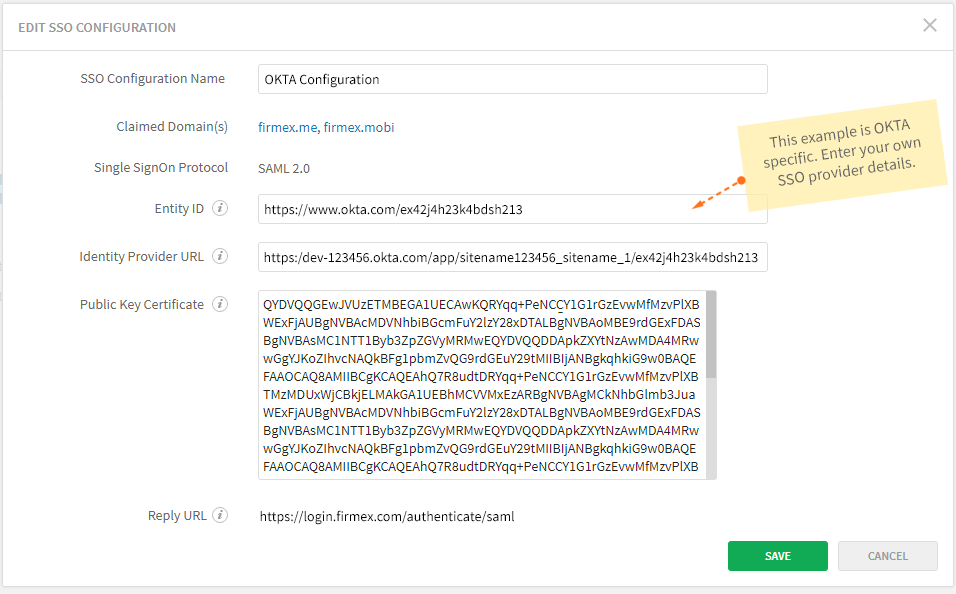Cancel editing the SSO configuration
Screen dimensions: 956x594
(x=888, y=556)
